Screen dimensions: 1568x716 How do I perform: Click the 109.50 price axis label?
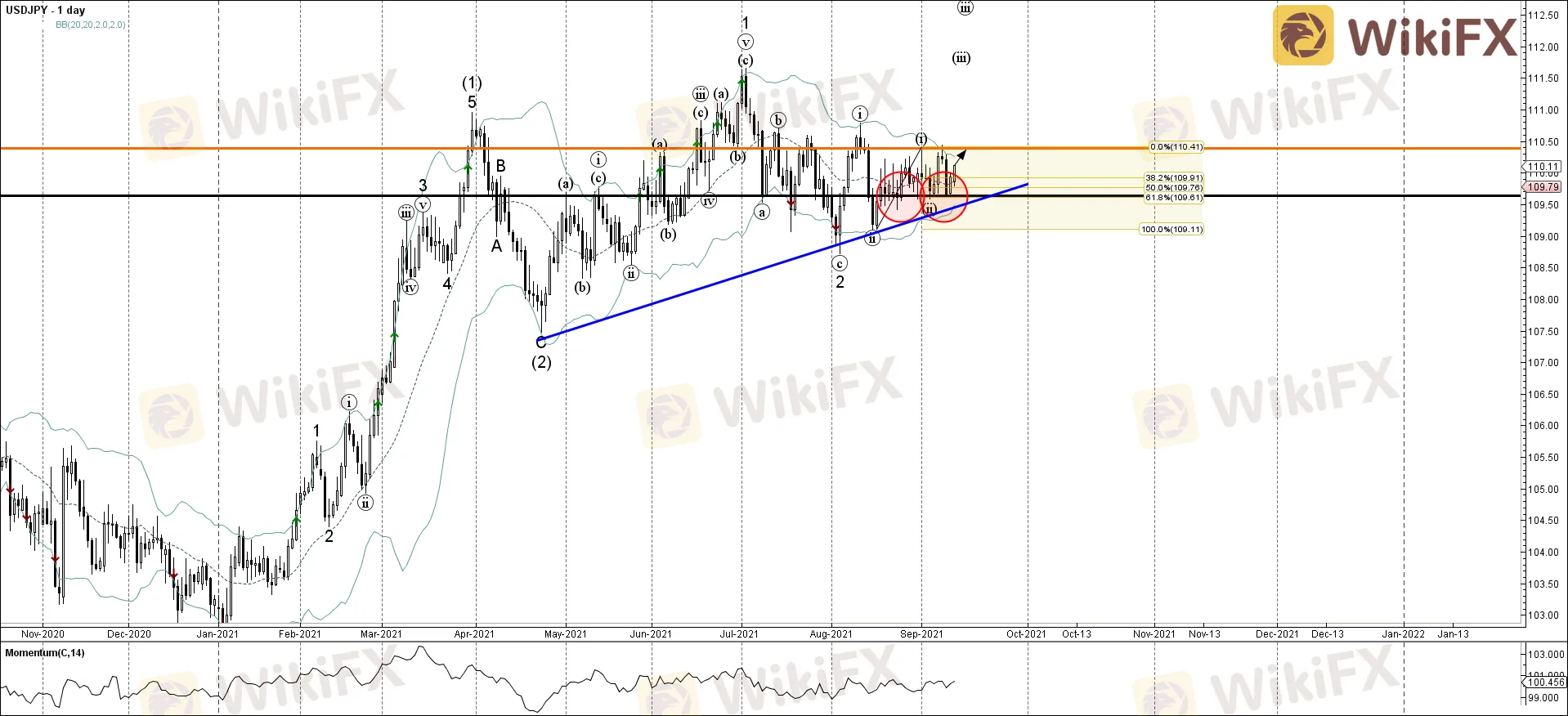click(1543, 205)
